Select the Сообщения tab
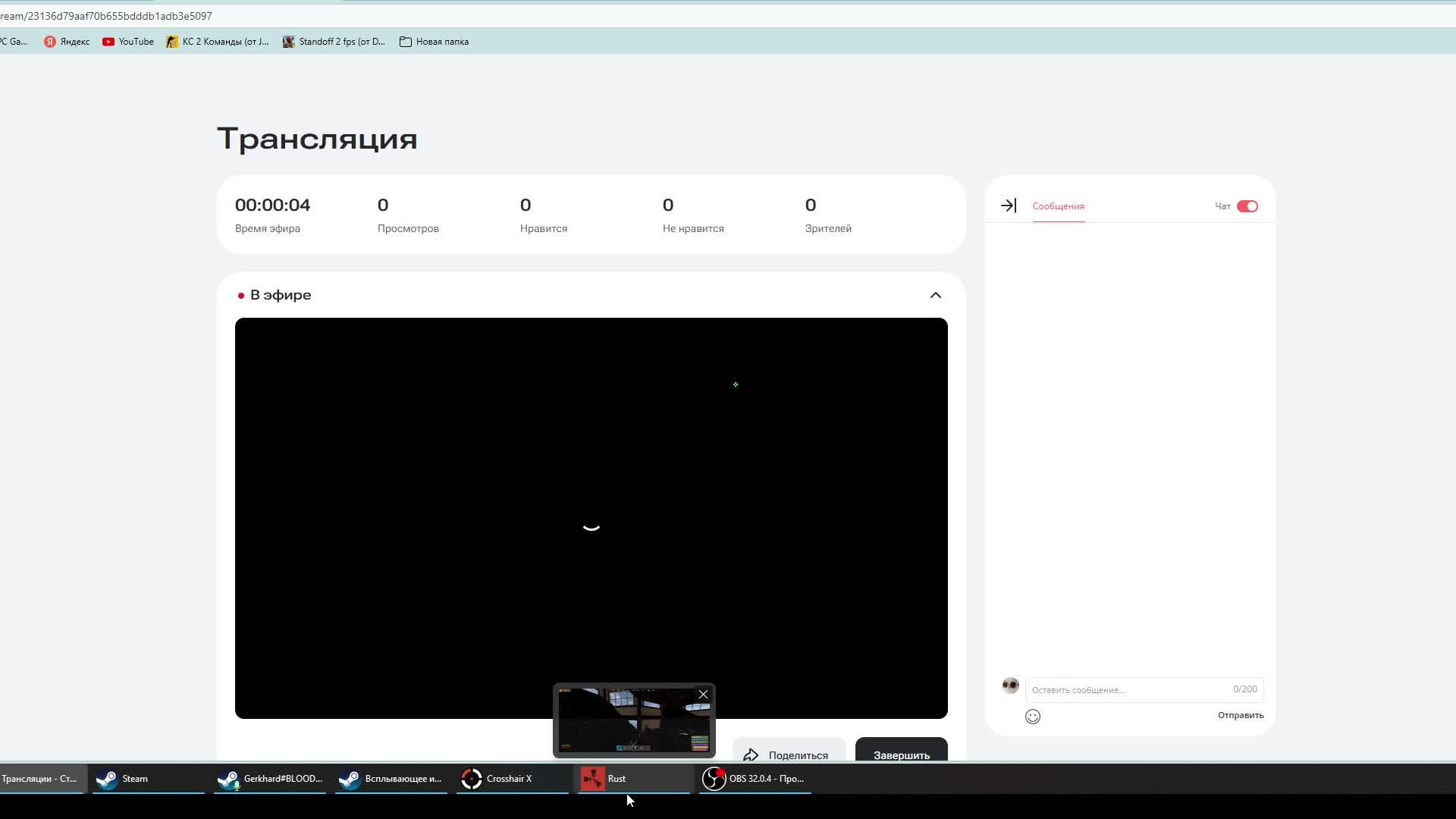Viewport: 1456px width, 819px height. pos(1058,206)
